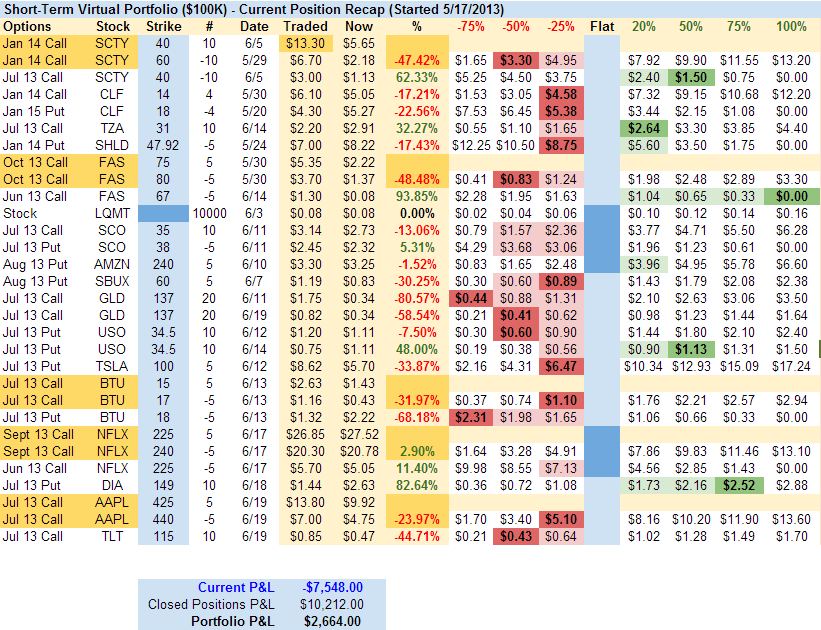Click the LQMT stock cell
This screenshot has height=630, width=821.
tap(113, 213)
